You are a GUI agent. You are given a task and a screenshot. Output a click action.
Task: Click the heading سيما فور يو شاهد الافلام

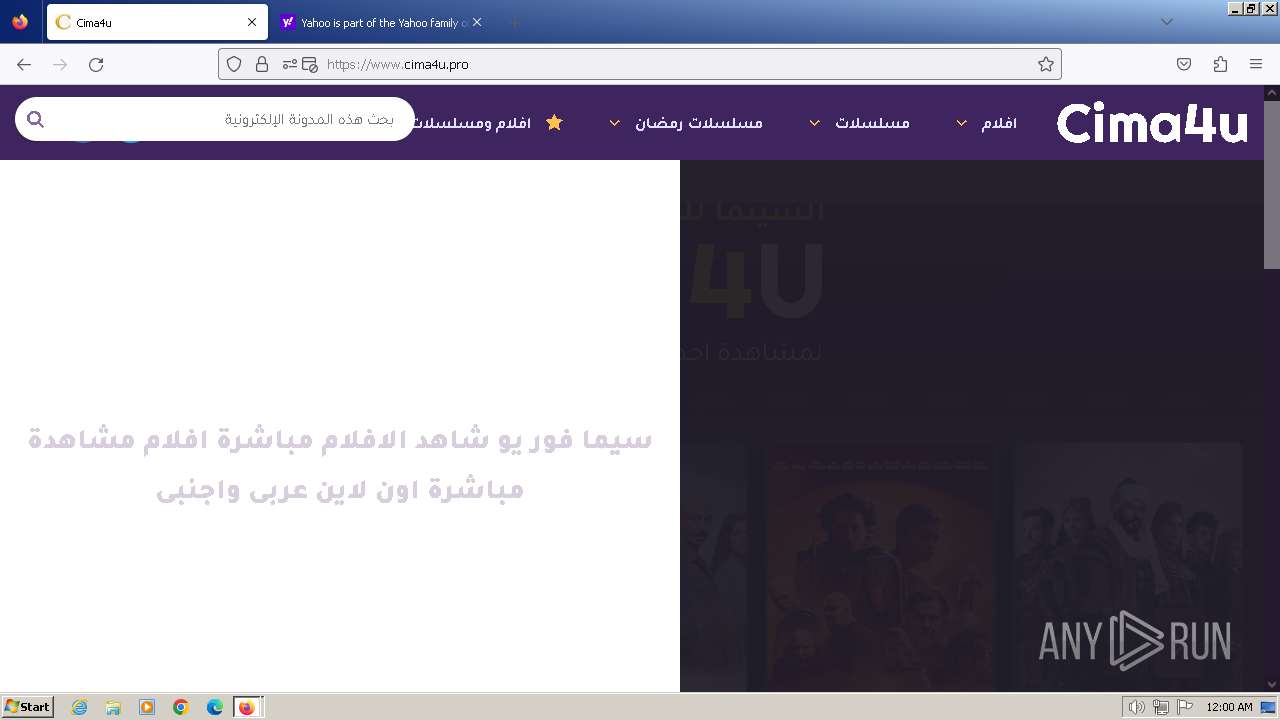(340, 465)
